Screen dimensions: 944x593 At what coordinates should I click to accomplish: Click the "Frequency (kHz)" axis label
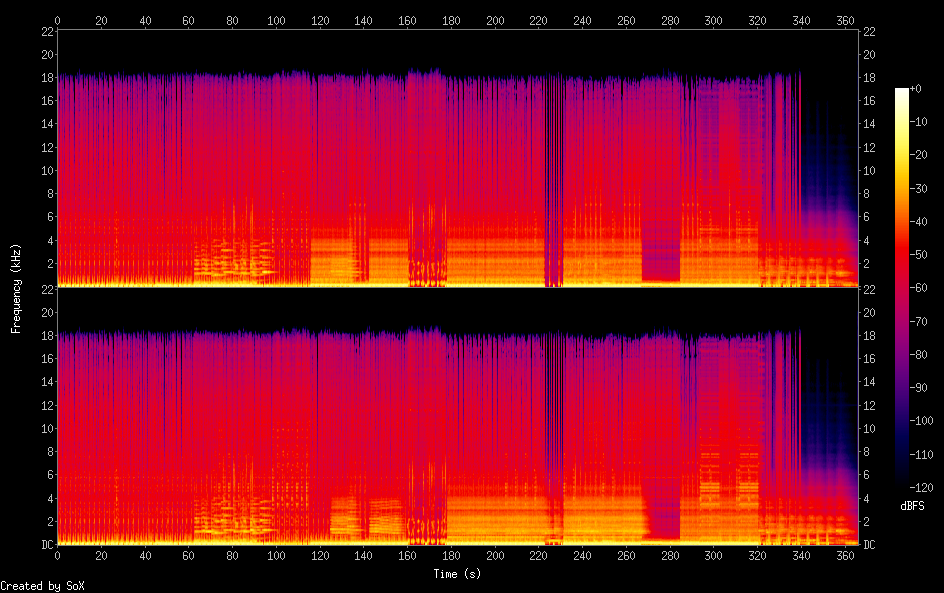pyautogui.click(x=16, y=288)
